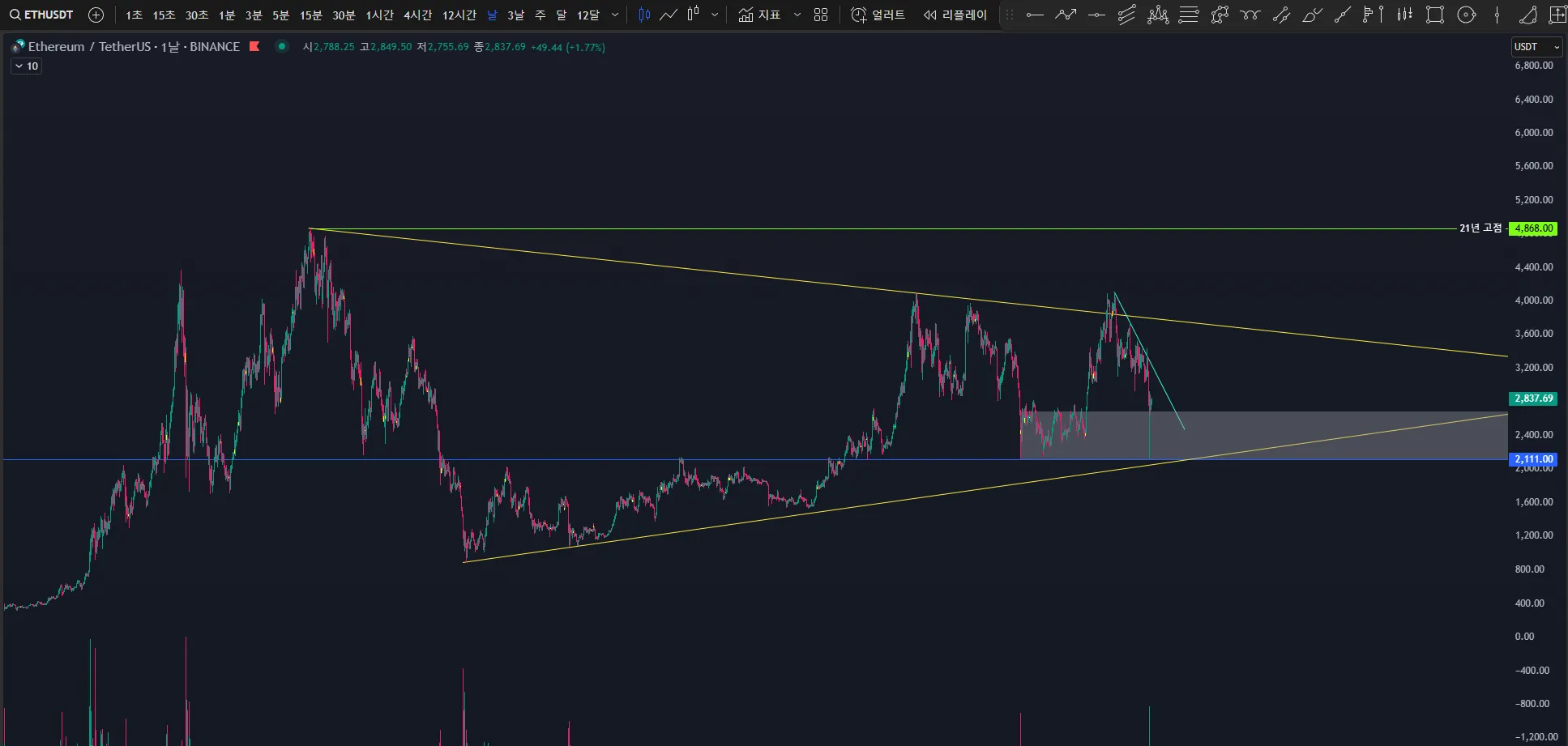1568x746 pixels.
Task: Switch to the 3분 timeframe
Action: [x=254, y=15]
